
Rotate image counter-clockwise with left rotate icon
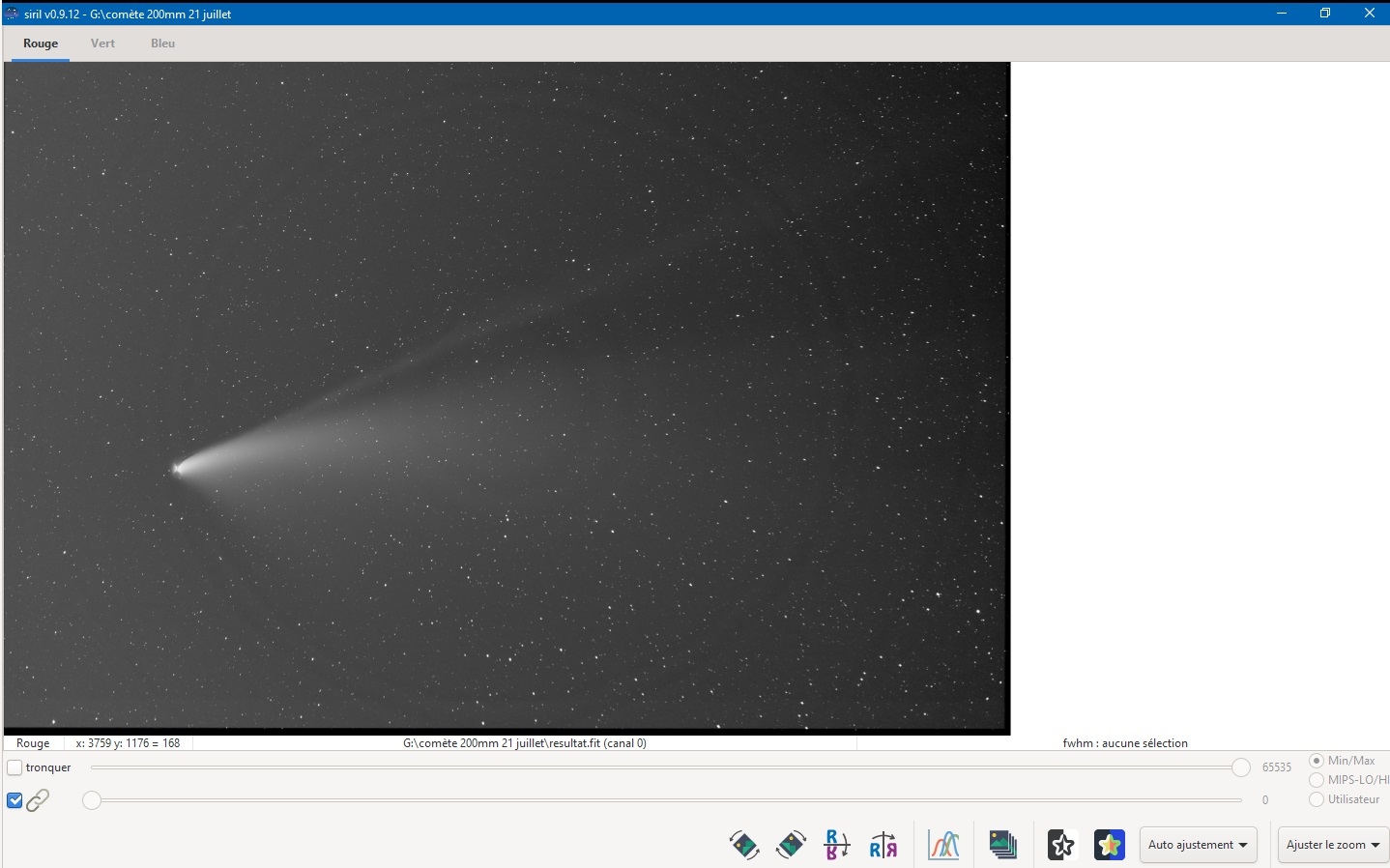pyautogui.click(x=743, y=845)
